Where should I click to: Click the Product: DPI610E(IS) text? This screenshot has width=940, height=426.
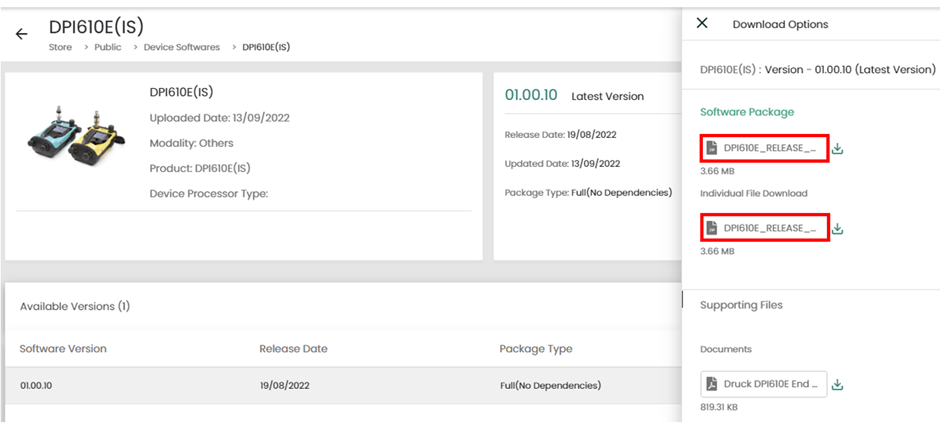point(200,168)
